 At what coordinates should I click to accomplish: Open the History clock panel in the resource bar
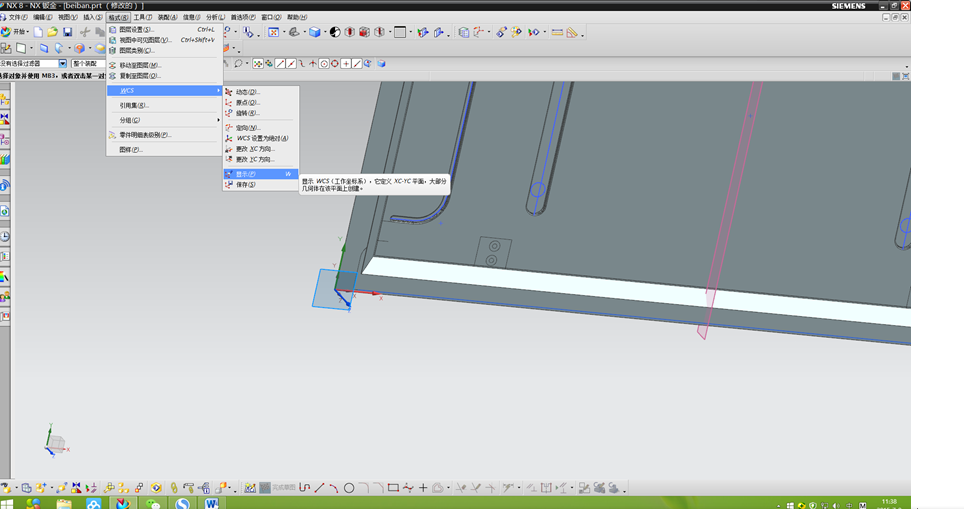[5, 236]
